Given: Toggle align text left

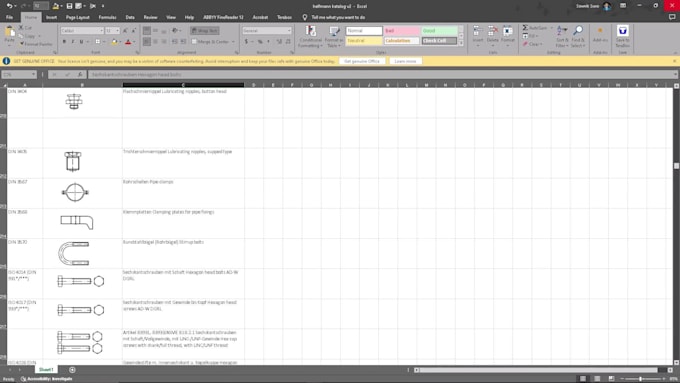Looking at the screenshot, I should 147,42.
